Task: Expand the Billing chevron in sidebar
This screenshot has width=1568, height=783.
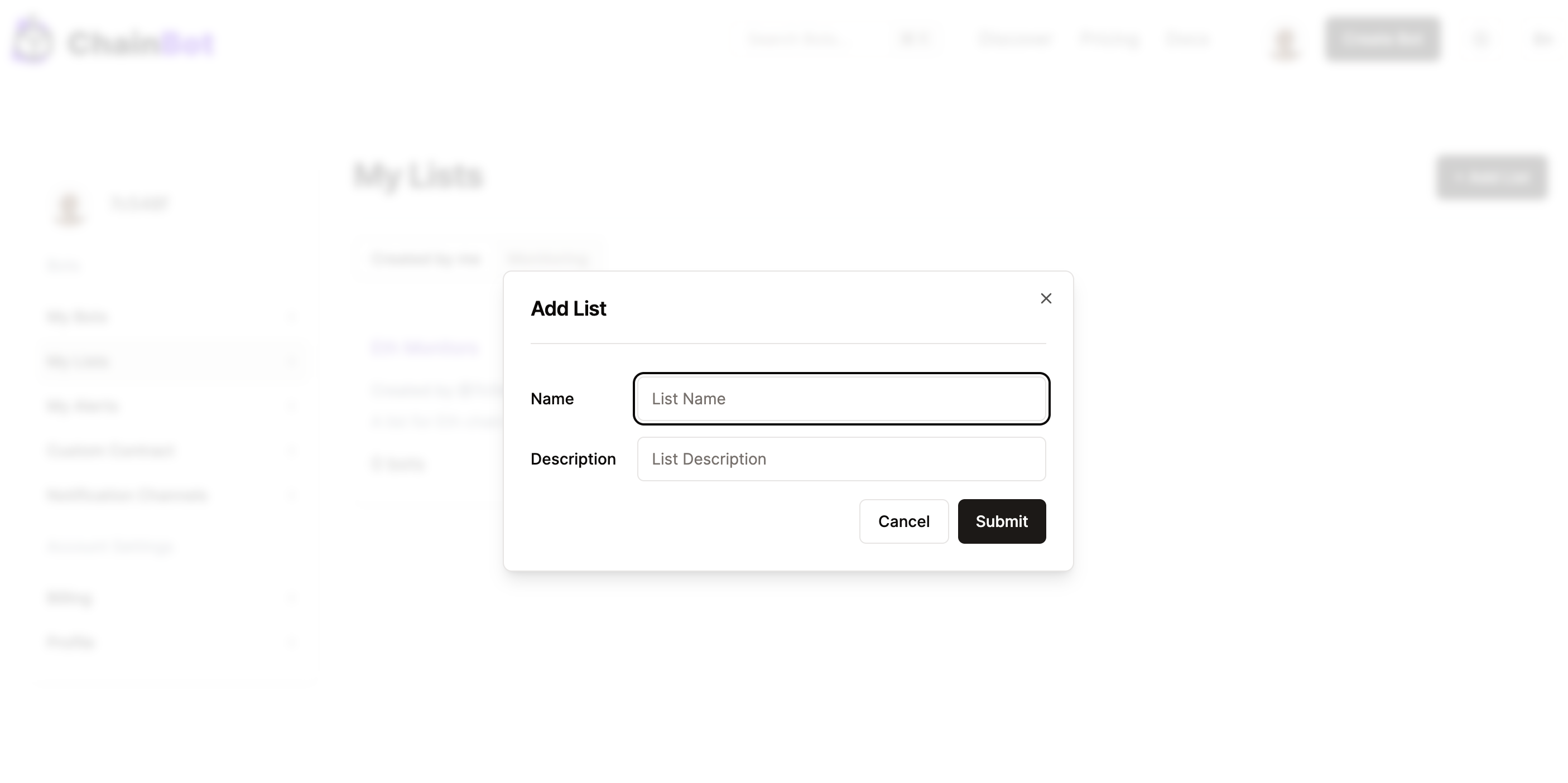Action: coord(292,598)
